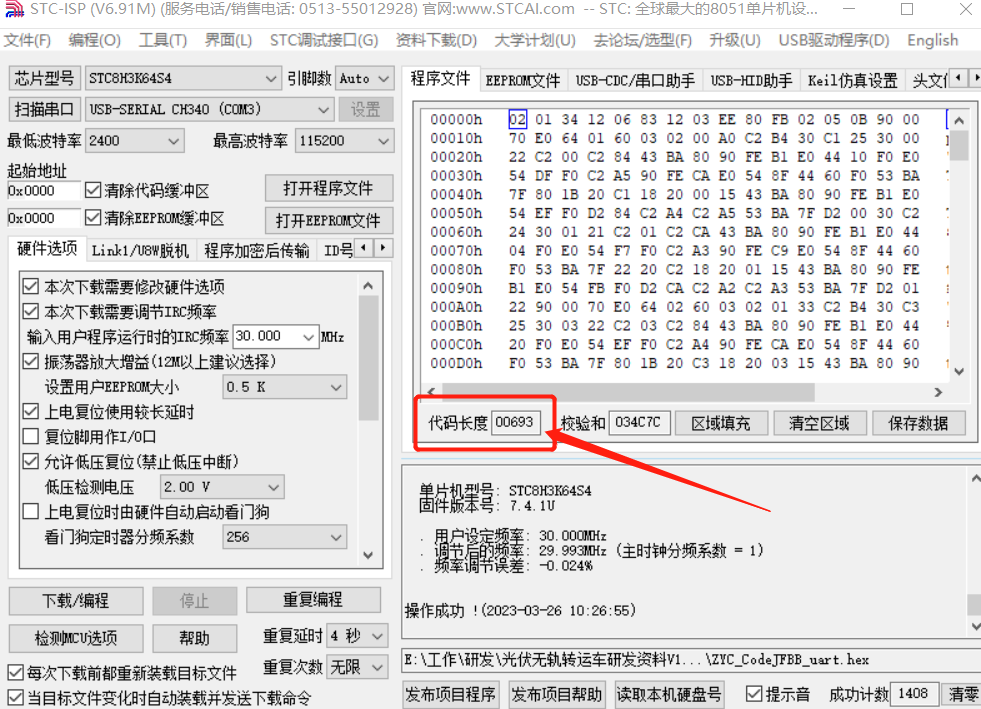Click the STC-ISP app icon in title bar
The width and height of the screenshot is (981, 709).
[x=14, y=9]
